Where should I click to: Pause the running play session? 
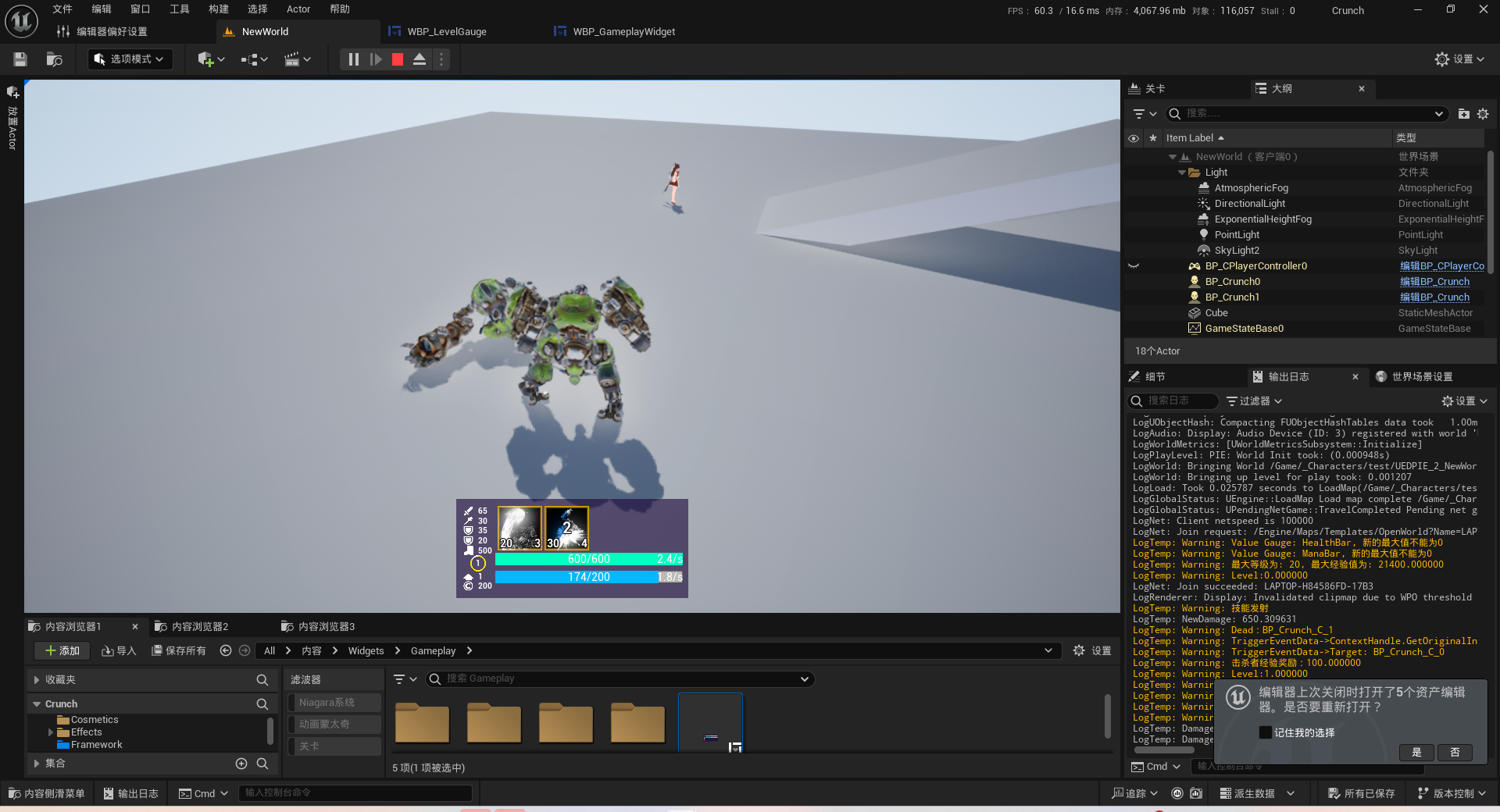click(x=353, y=59)
